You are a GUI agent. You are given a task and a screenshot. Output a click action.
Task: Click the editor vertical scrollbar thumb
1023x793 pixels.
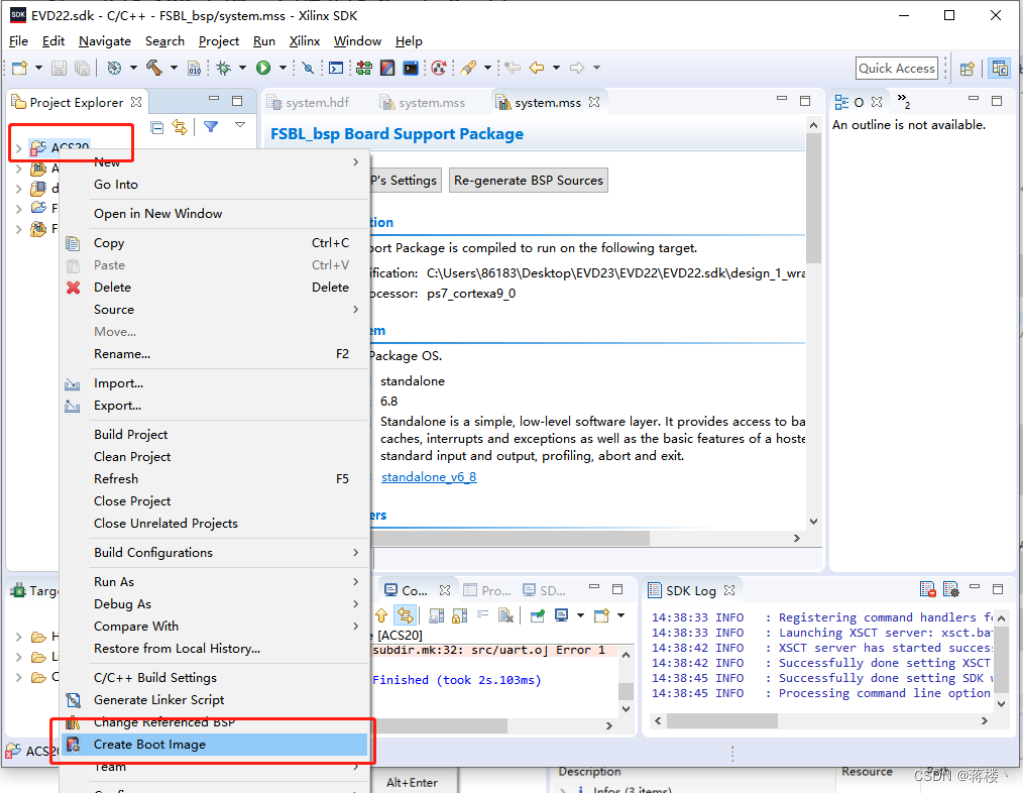coord(813,198)
